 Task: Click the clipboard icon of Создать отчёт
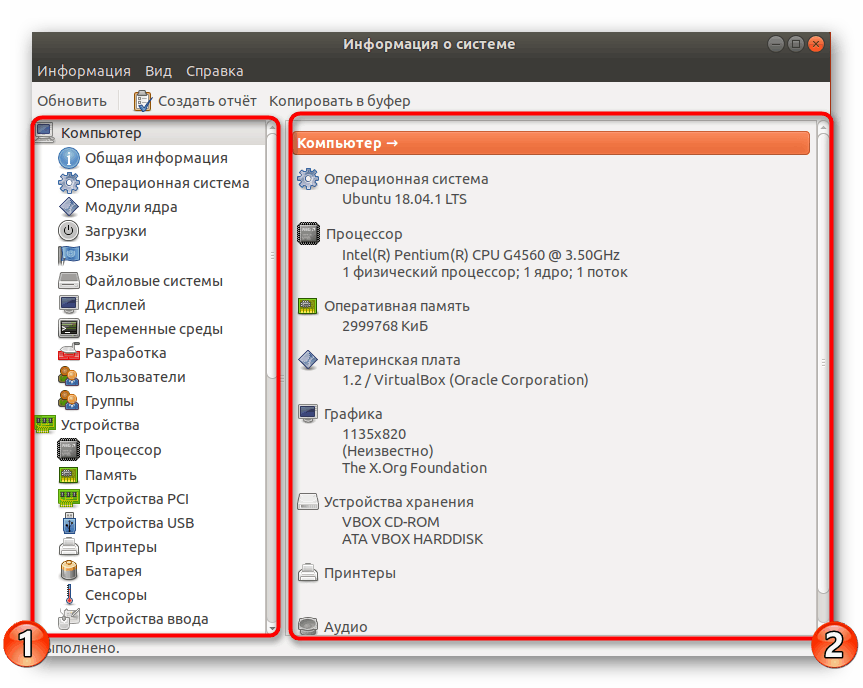tap(143, 101)
